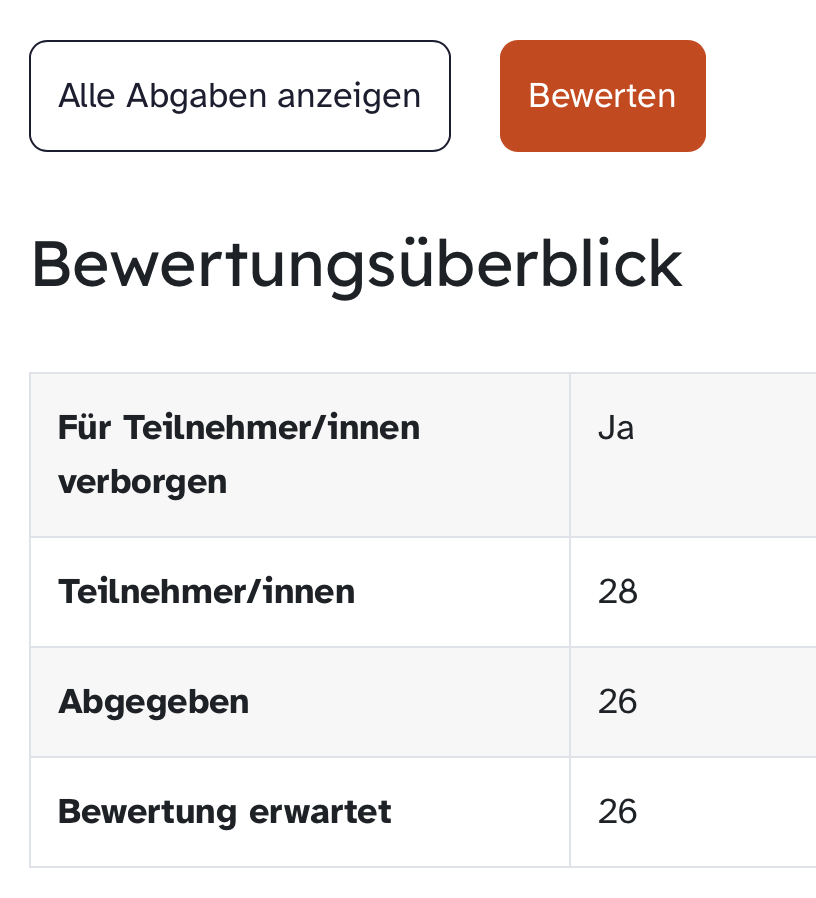Click the word "verborgen" in the first row
The height and width of the screenshot is (898, 816).
(142, 482)
